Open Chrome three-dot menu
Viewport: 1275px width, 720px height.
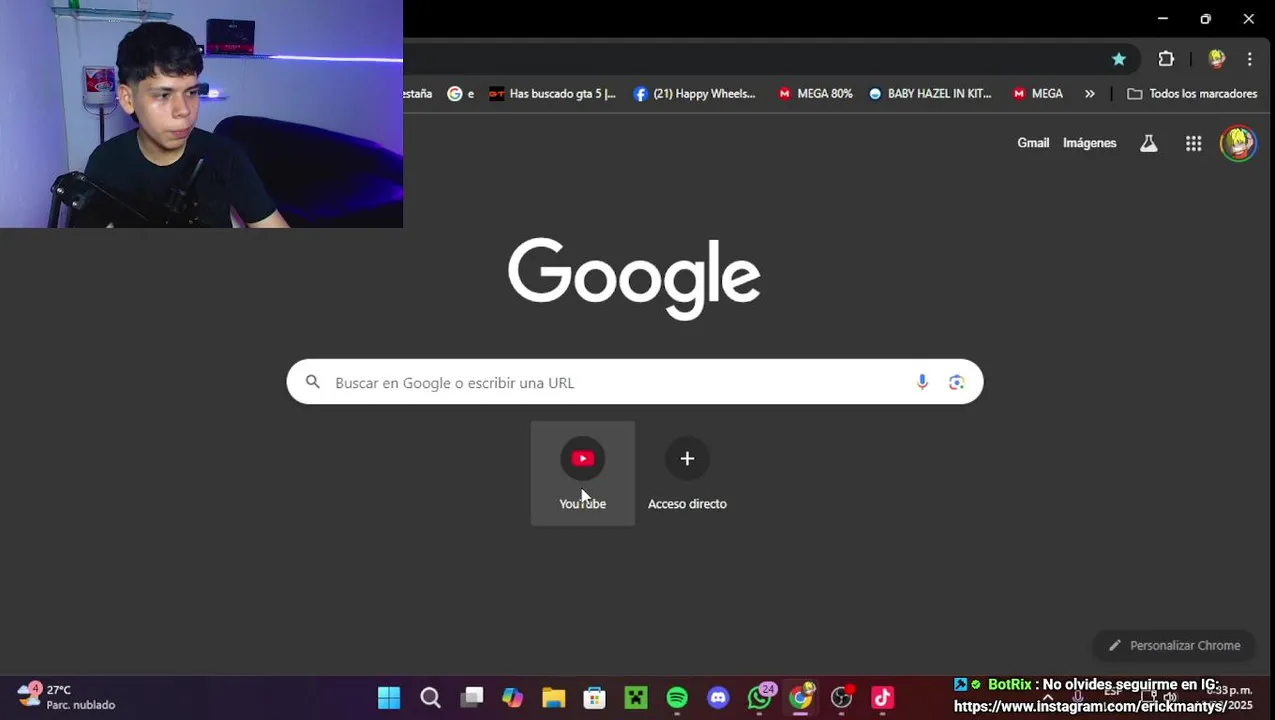click(1249, 59)
